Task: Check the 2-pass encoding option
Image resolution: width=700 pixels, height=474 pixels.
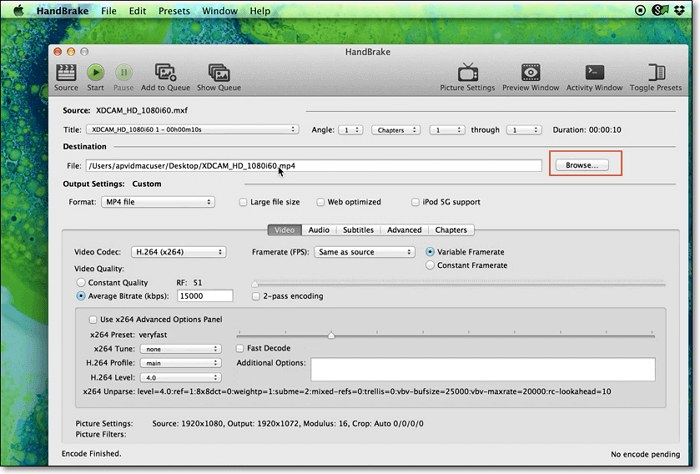Action: click(257, 296)
